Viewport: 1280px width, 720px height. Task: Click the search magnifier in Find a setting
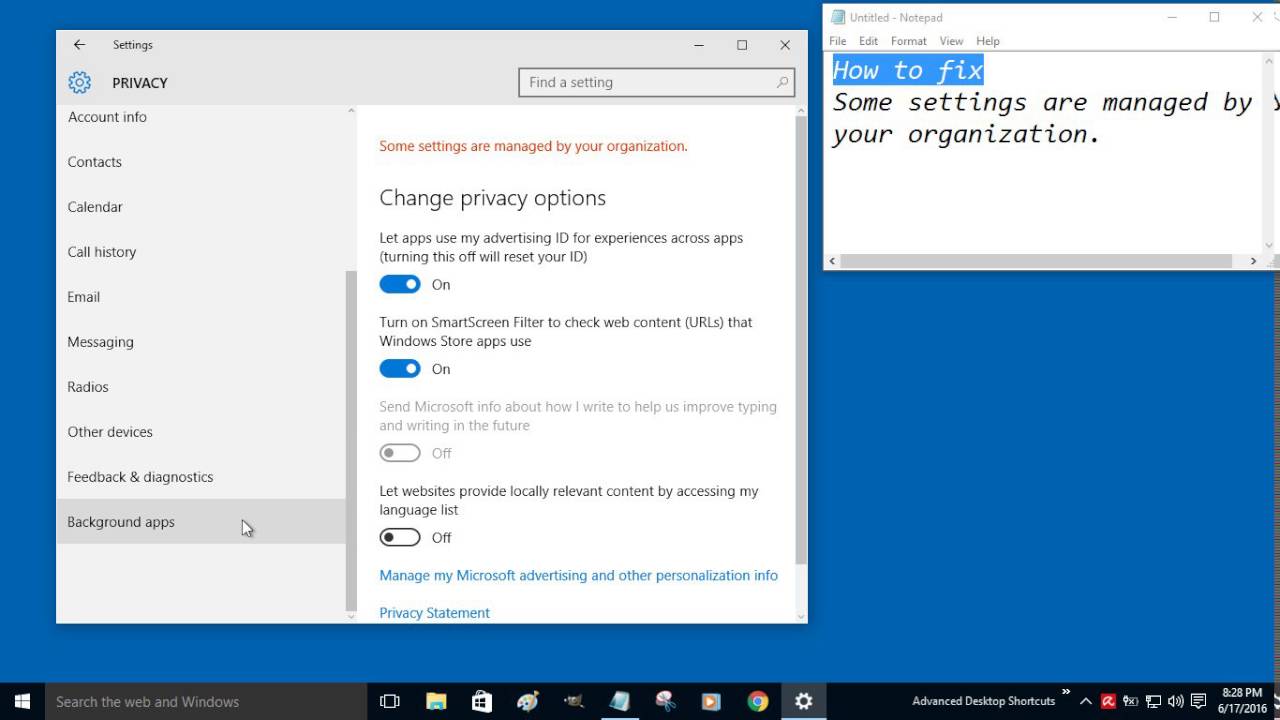click(x=782, y=83)
